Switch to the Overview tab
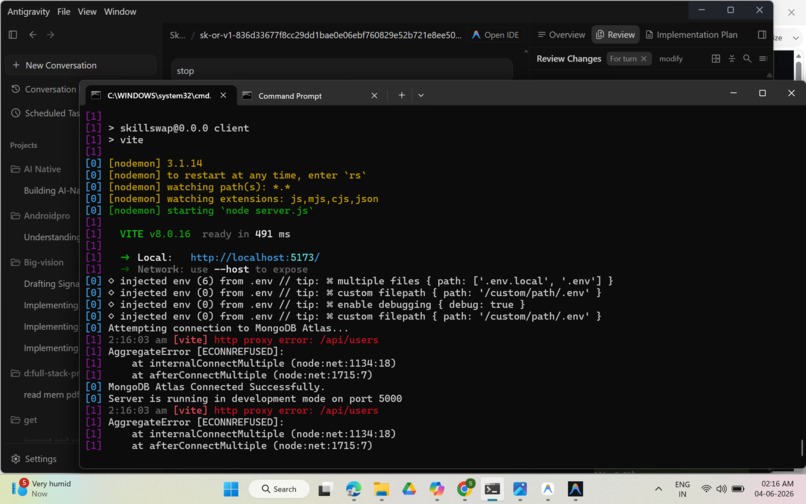Screen dimensions: 806x504 coord(561,34)
